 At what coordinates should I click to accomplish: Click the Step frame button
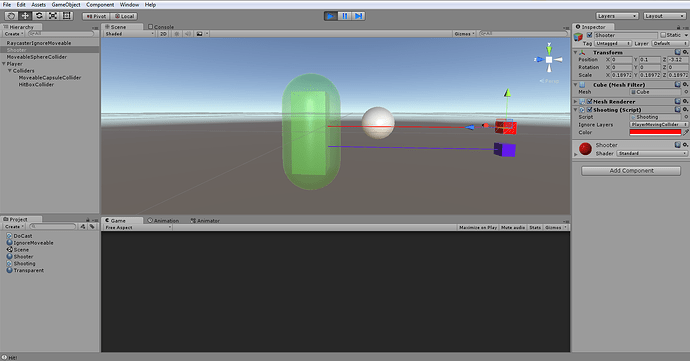coord(359,16)
